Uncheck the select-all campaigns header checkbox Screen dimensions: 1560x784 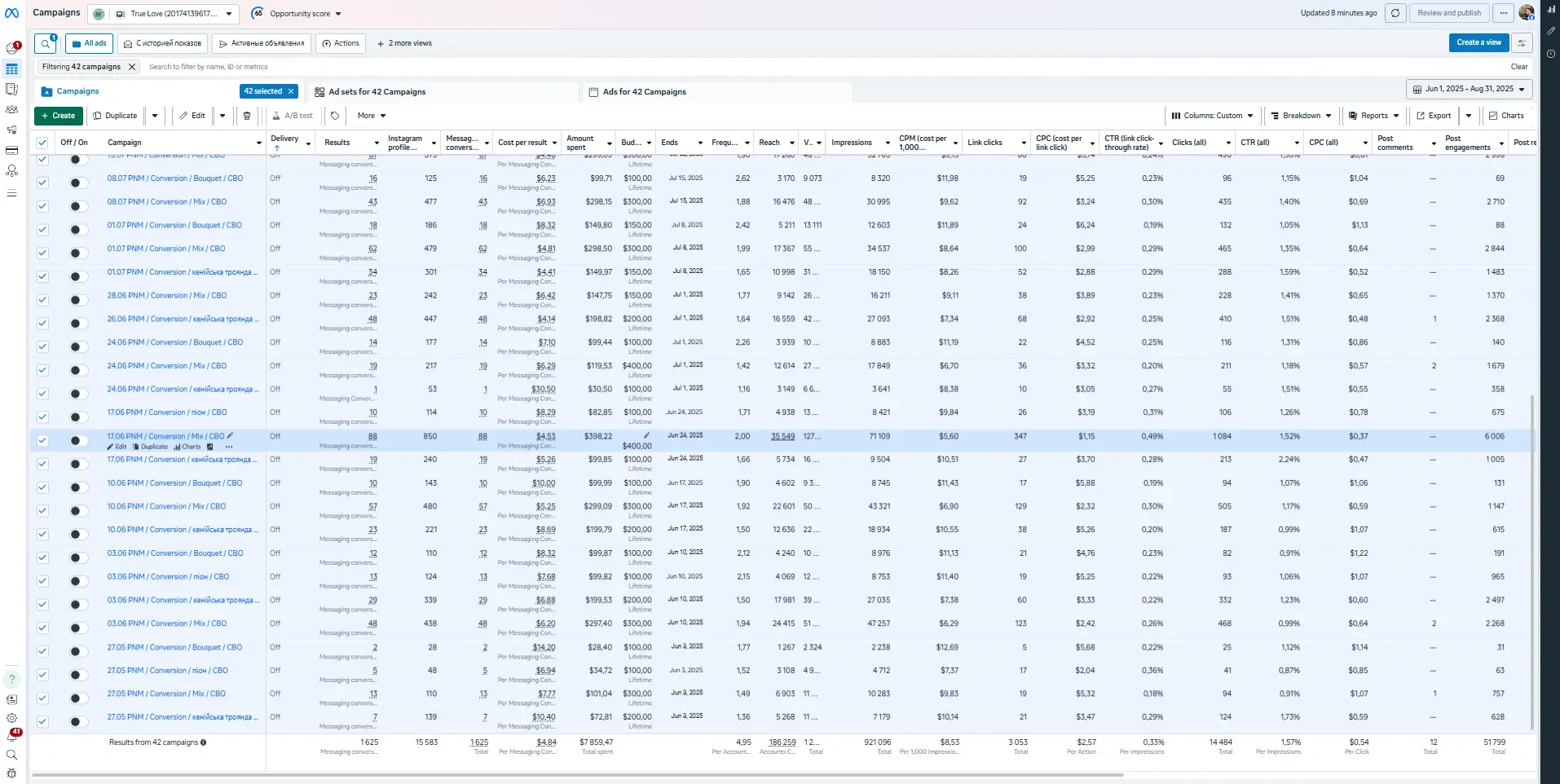42,143
